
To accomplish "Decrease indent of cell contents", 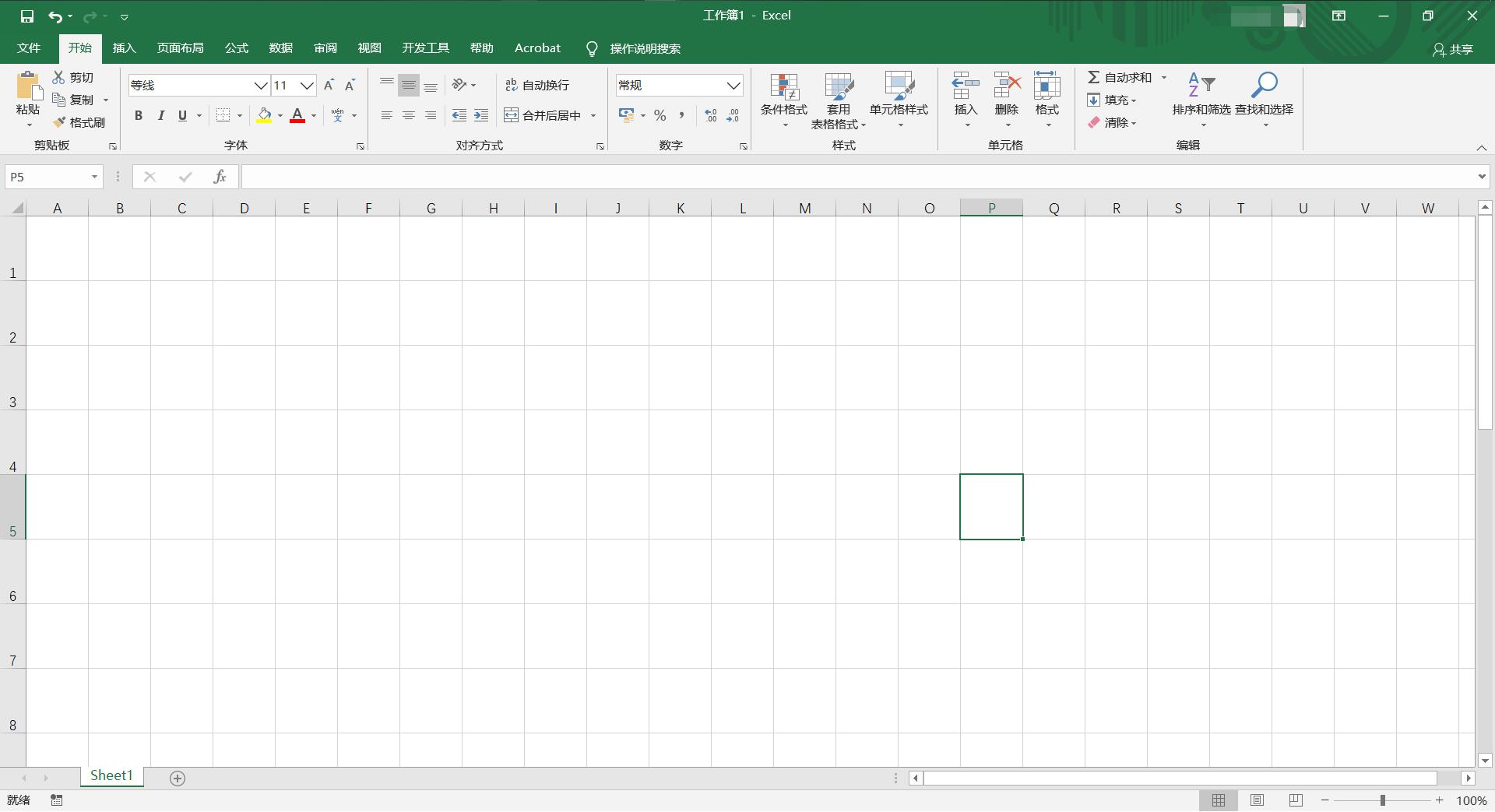I will point(459,115).
